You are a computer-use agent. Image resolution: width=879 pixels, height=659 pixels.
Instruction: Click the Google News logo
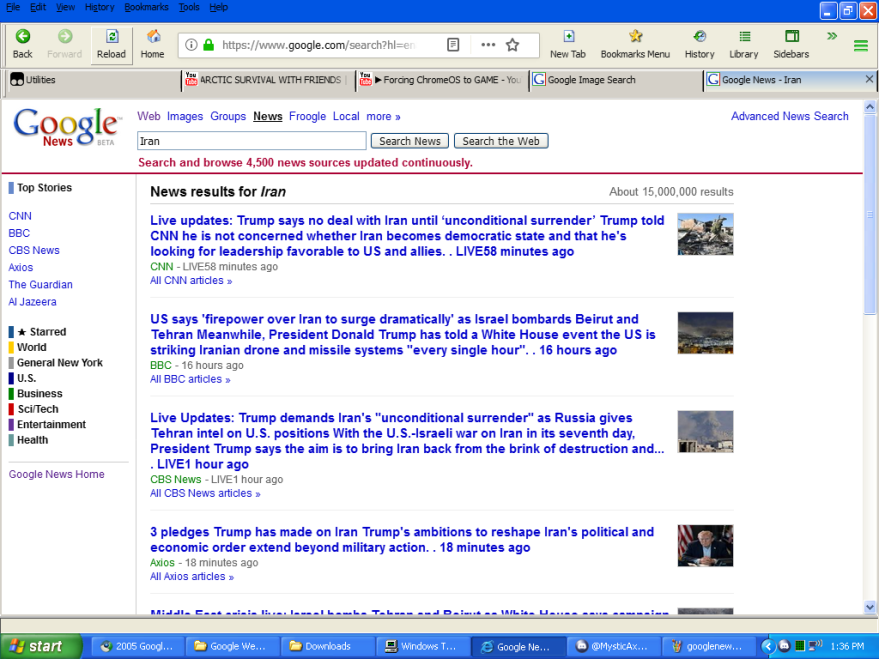[x=67, y=127]
